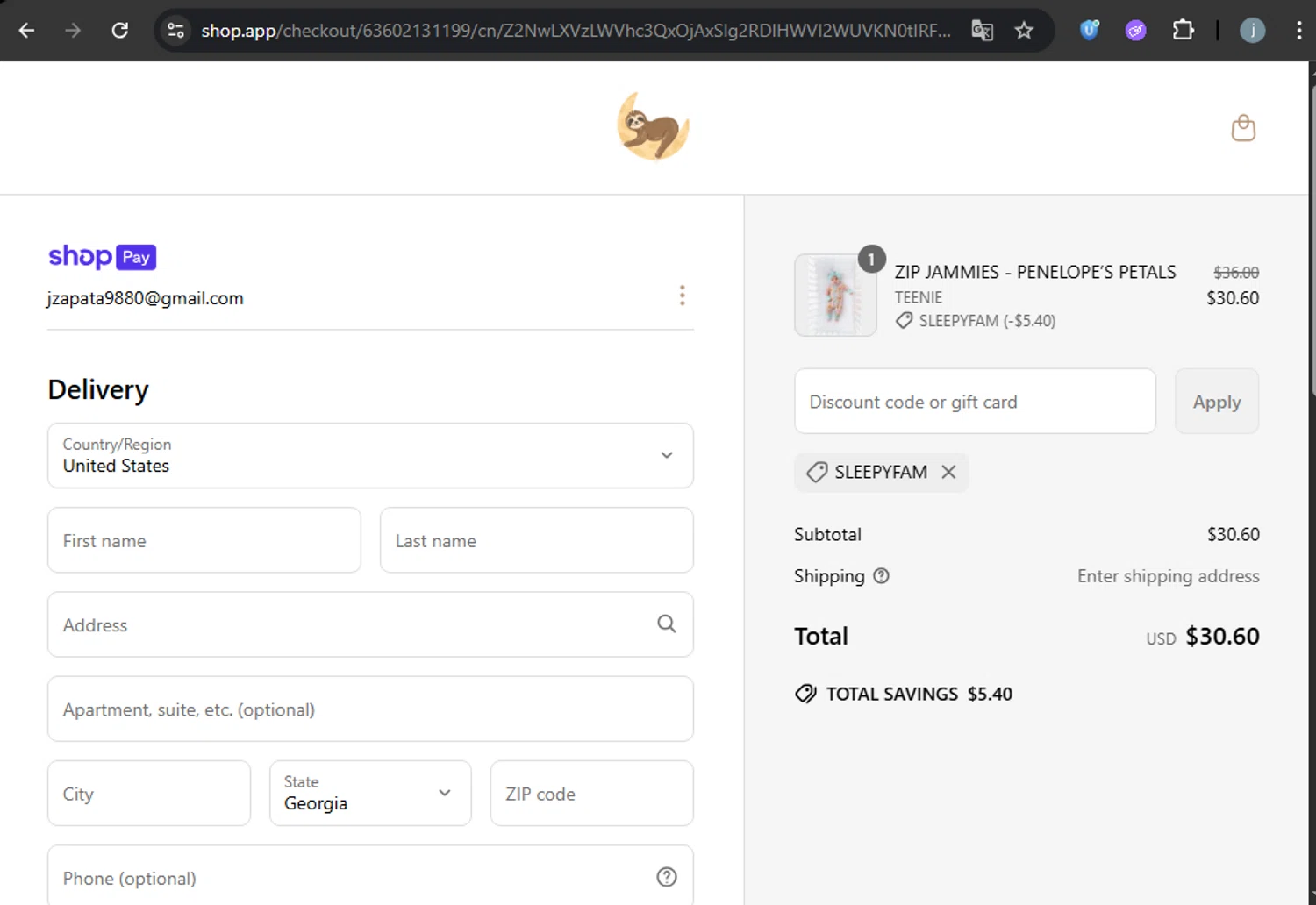Go back with the browser back arrow
Viewport: 1316px width, 905px height.
pos(26,31)
